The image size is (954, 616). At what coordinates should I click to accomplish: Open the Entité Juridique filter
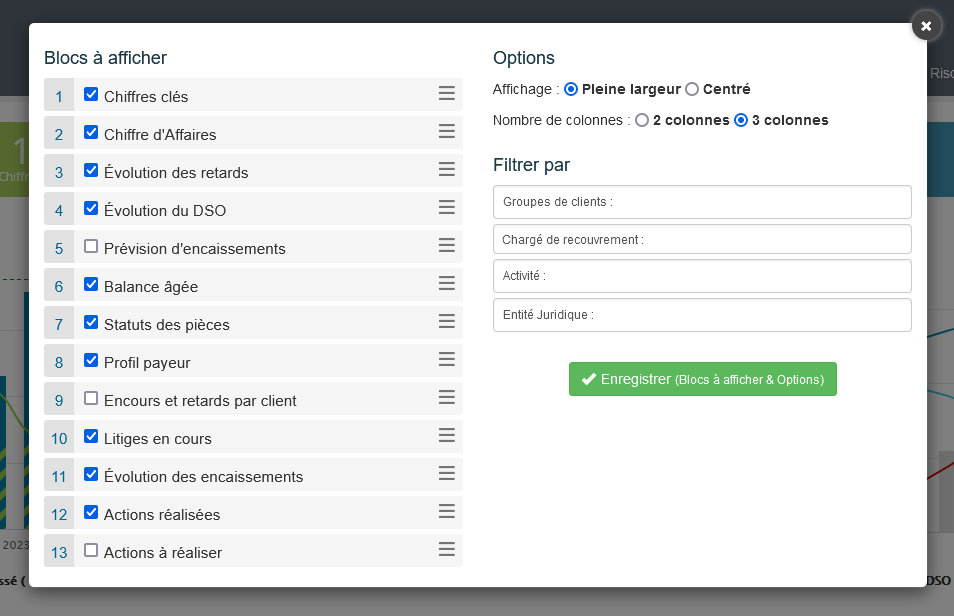point(702,314)
